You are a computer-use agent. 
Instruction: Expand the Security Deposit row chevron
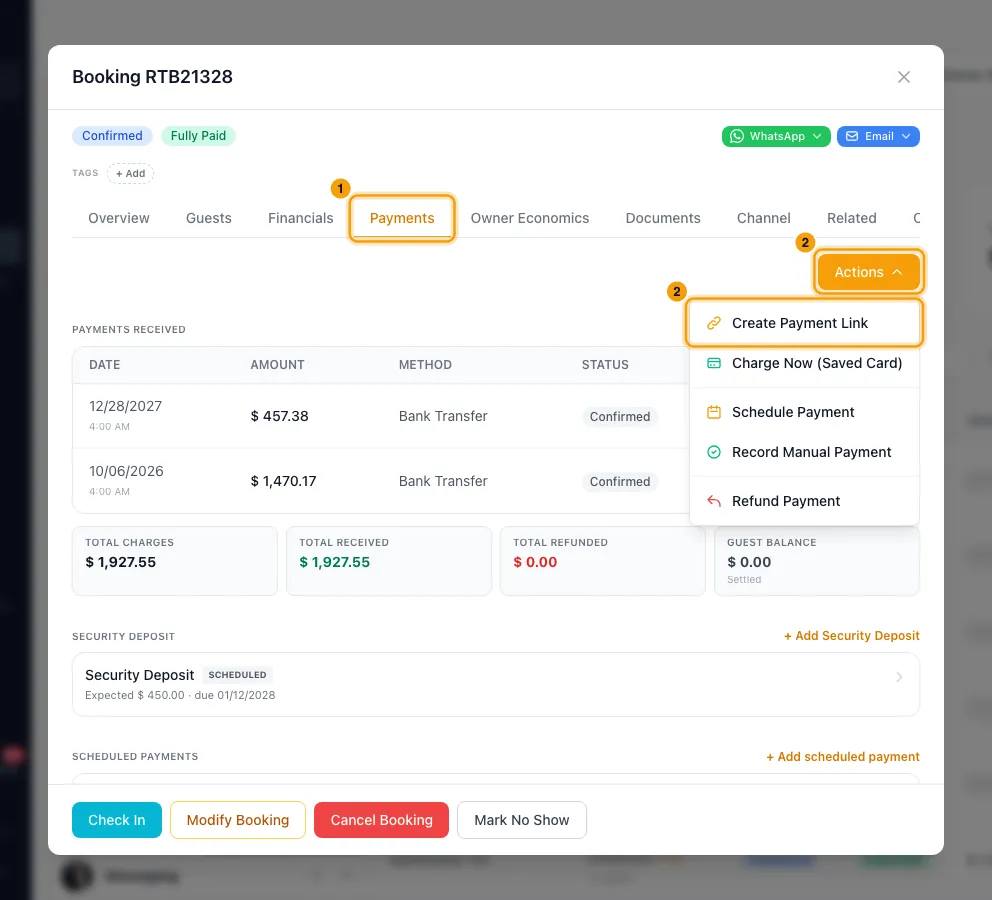pos(899,677)
